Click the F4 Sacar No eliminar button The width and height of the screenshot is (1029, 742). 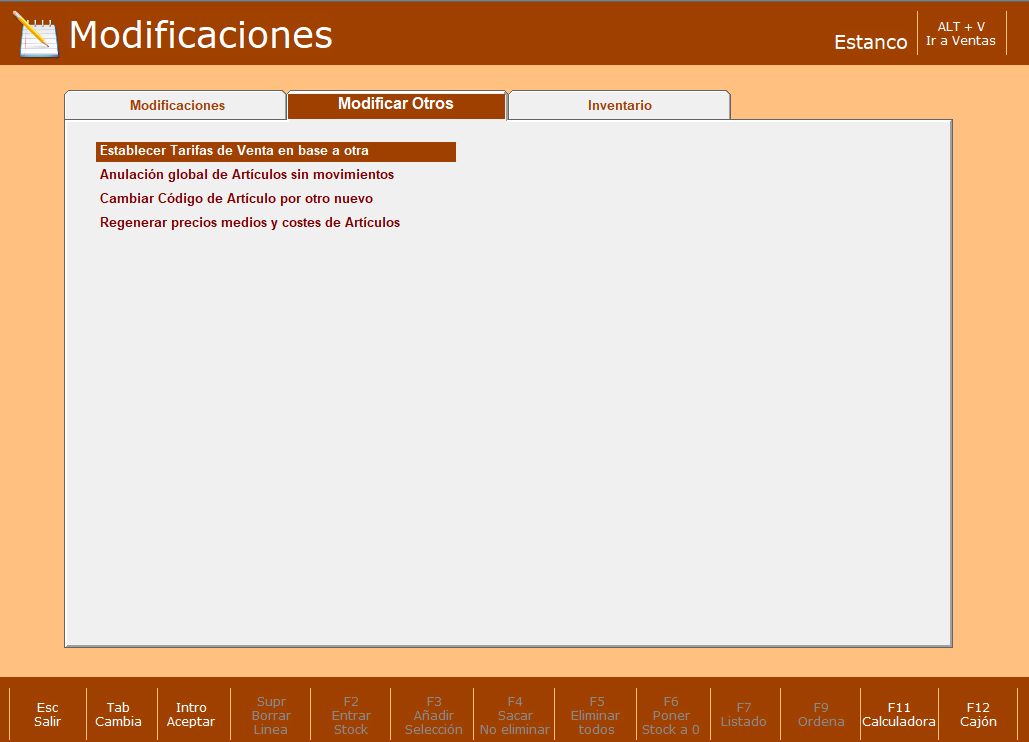tap(514, 715)
